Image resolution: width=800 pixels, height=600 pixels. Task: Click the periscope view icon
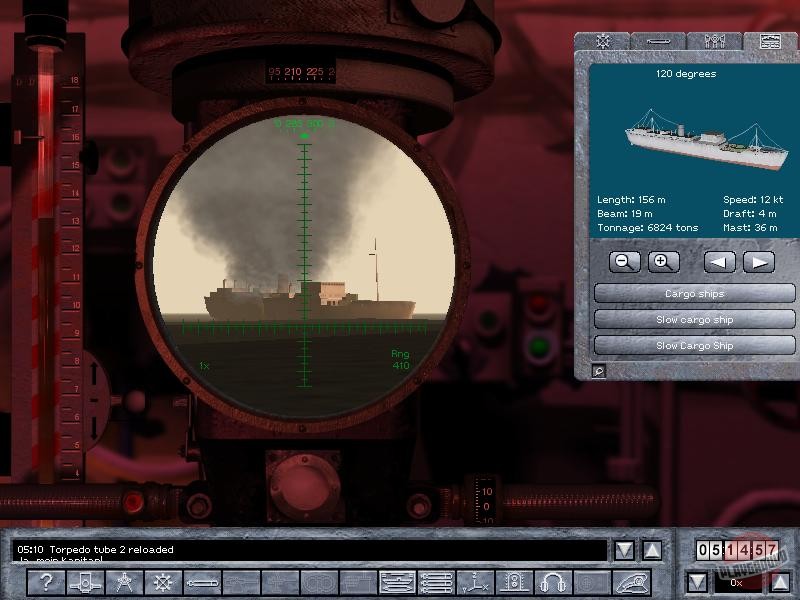point(84,582)
